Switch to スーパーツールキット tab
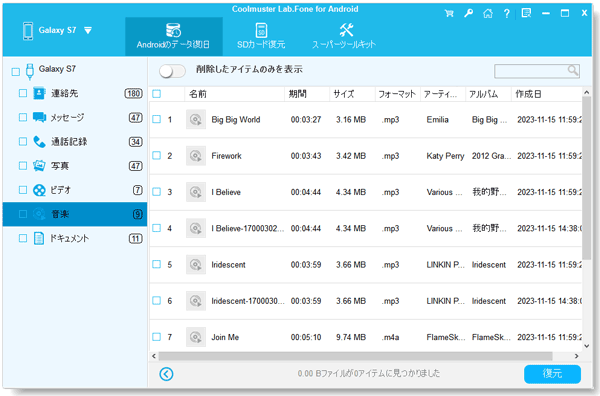The width and height of the screenshot is (600, 396). 344,36
